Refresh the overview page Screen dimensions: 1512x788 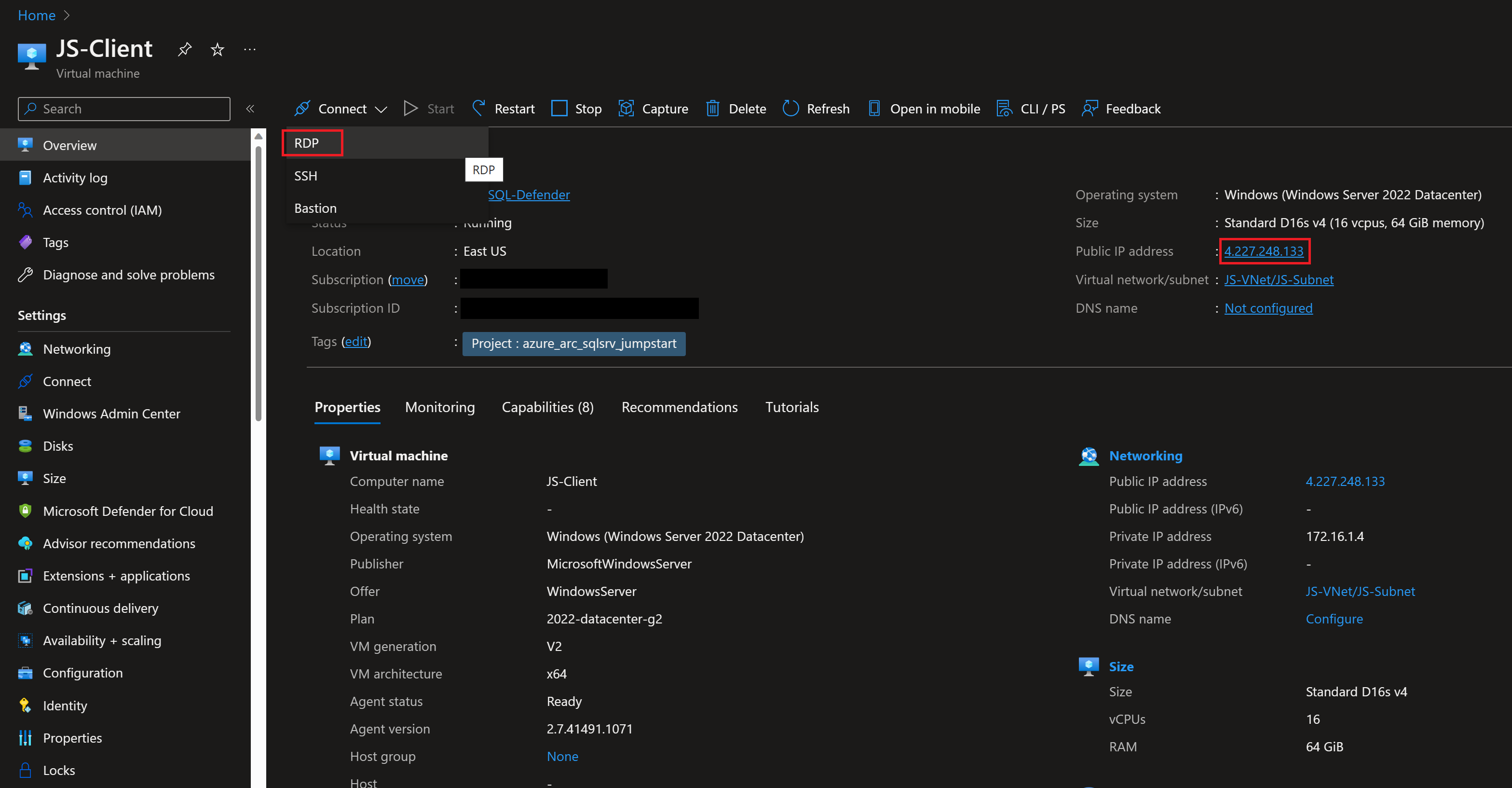(816, 109)
